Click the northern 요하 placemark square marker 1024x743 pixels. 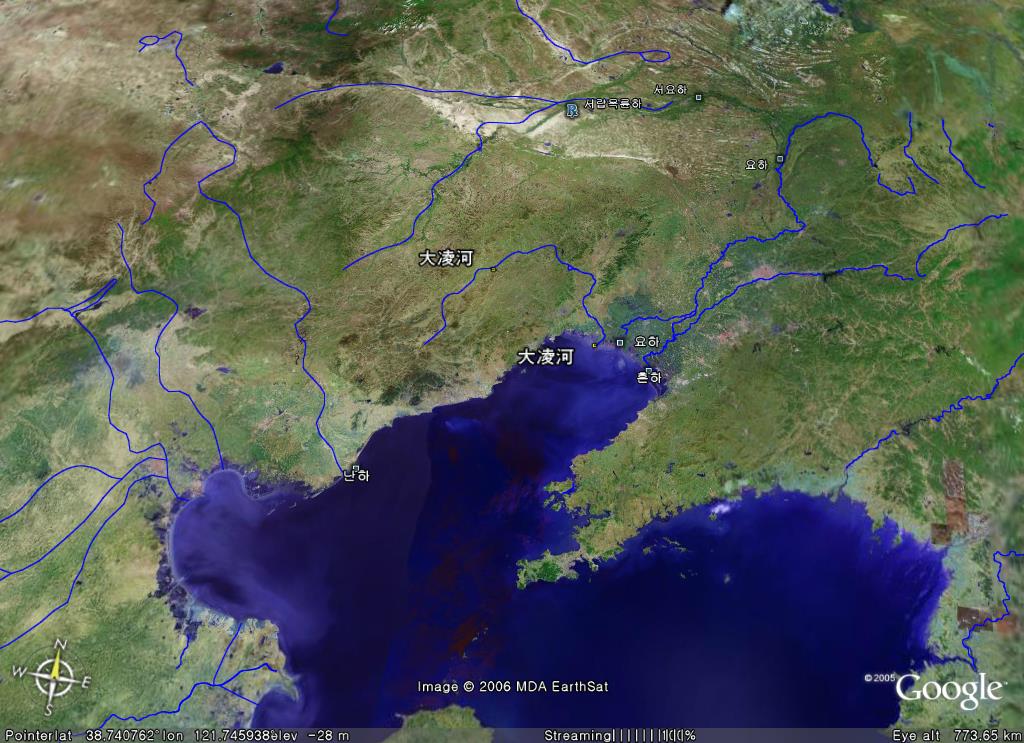[x=779, y=159]
